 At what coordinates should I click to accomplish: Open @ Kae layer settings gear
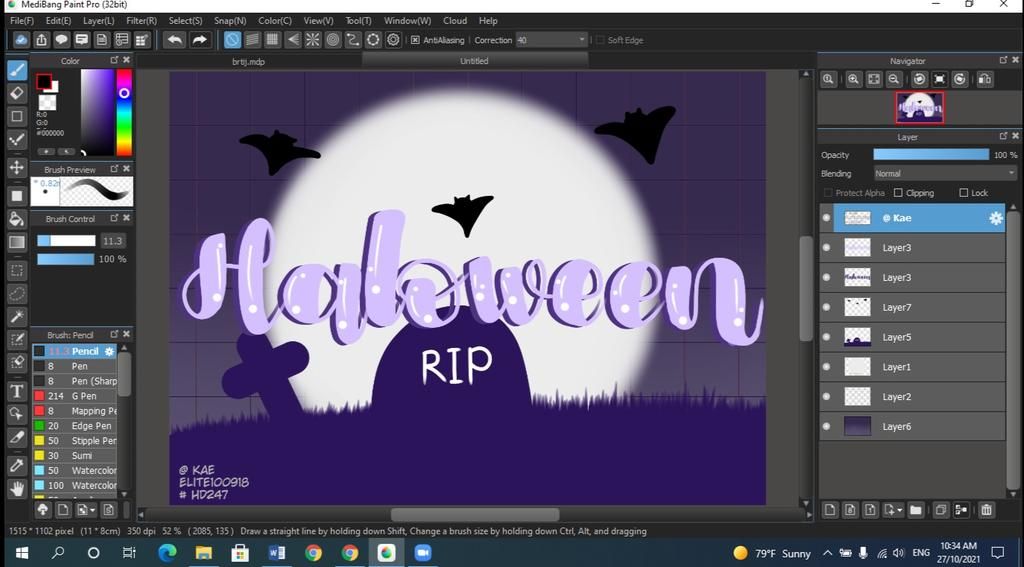click(995, 218)
